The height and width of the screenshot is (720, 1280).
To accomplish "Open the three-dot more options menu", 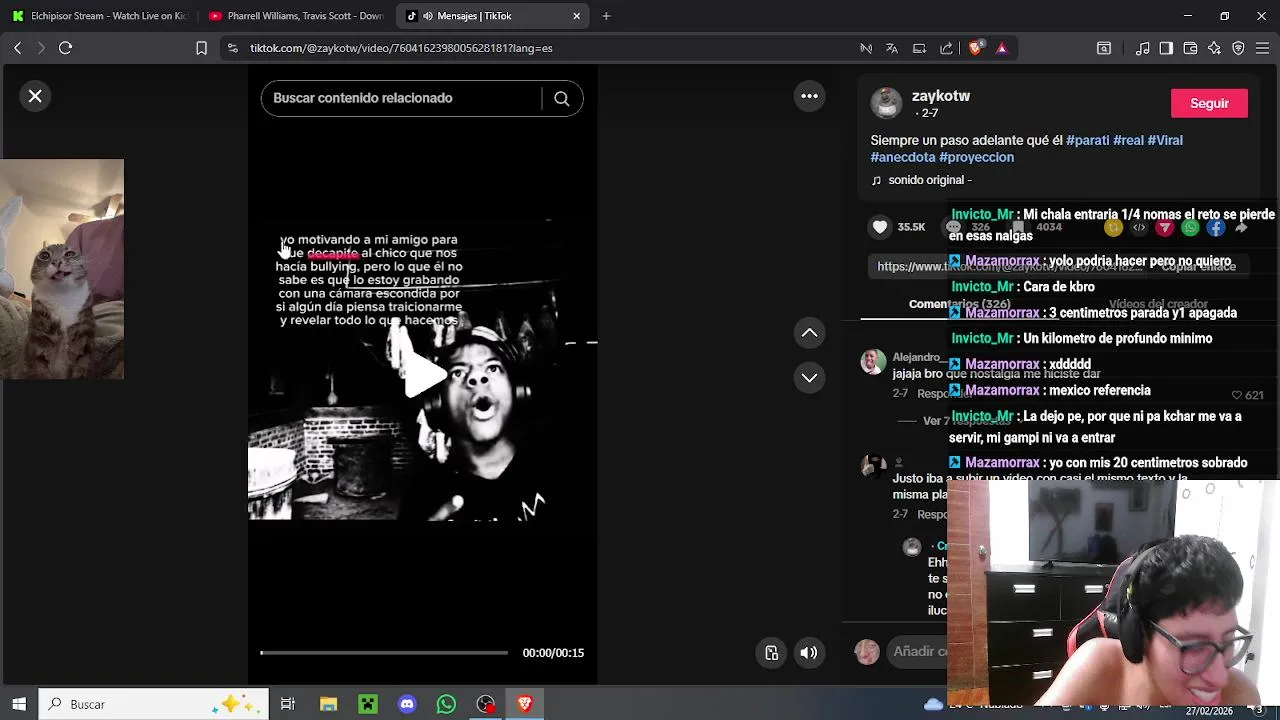I will click(809, 96).
